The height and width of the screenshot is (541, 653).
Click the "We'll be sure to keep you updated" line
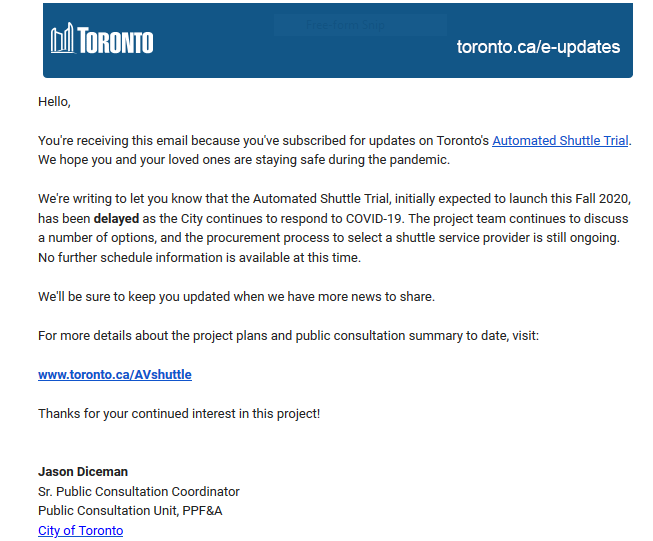click(236, 296)
